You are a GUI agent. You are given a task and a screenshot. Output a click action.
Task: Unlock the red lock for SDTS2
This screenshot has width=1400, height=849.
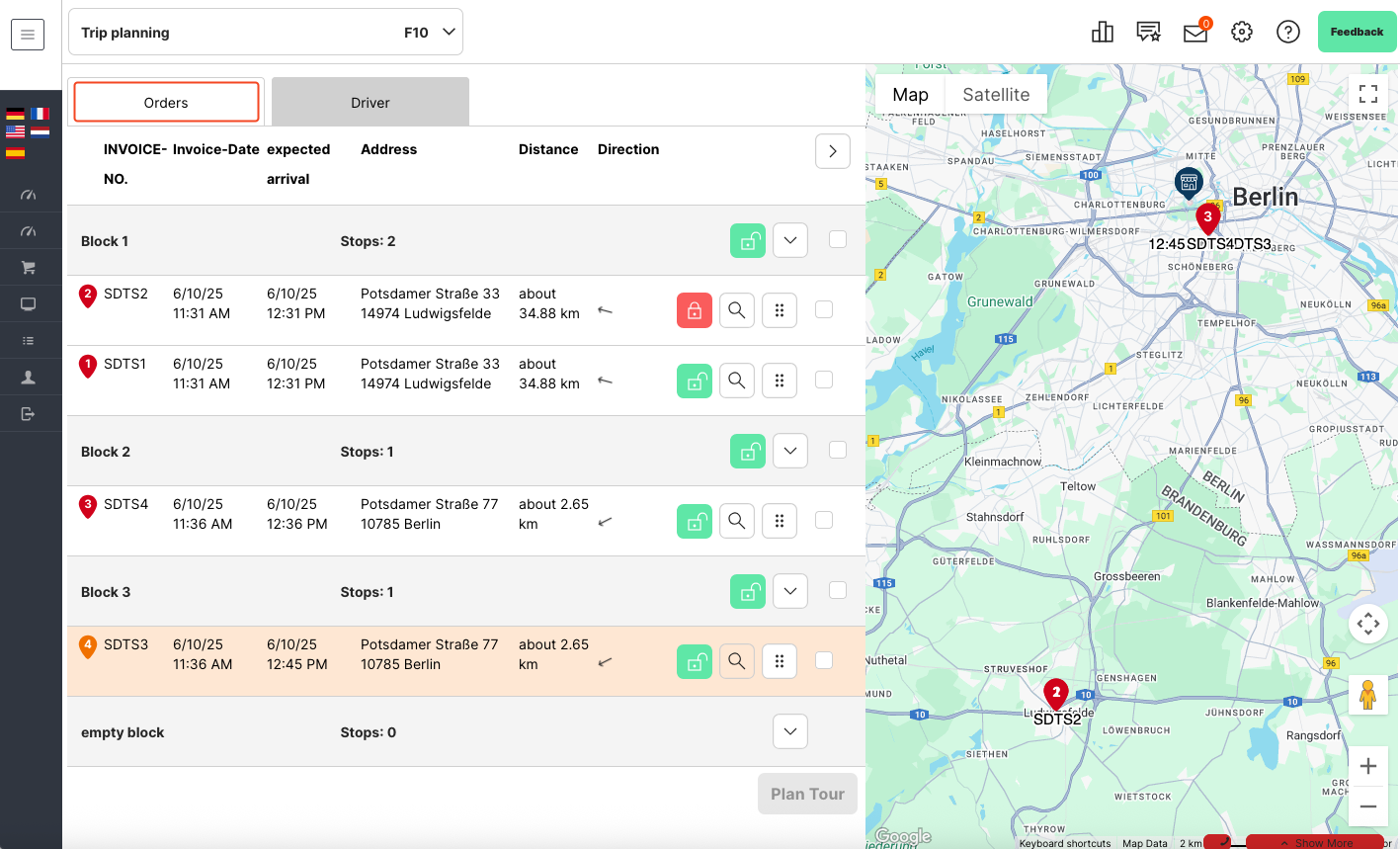click(x=695, y=310)
